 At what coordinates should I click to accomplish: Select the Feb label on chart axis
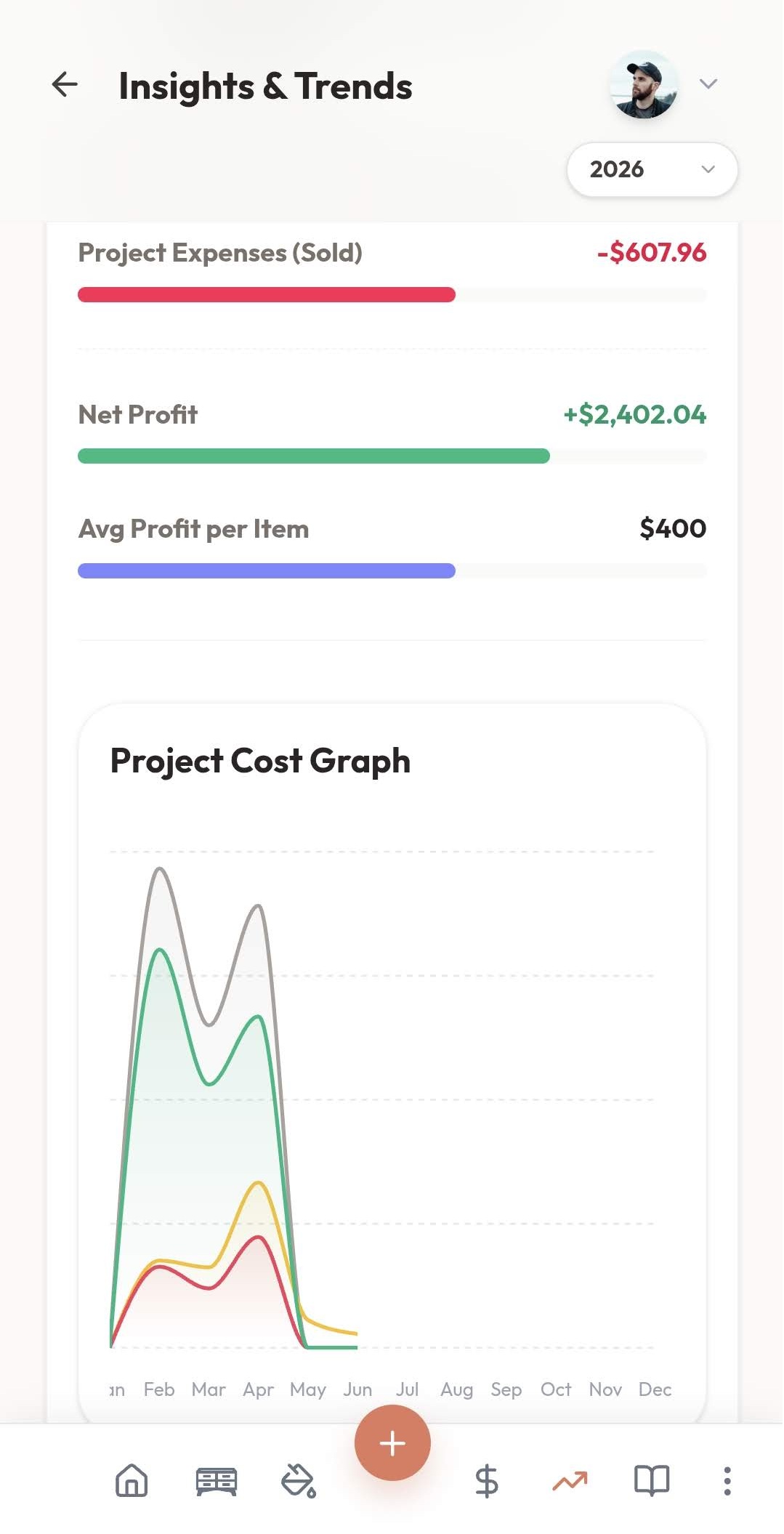159,1389
